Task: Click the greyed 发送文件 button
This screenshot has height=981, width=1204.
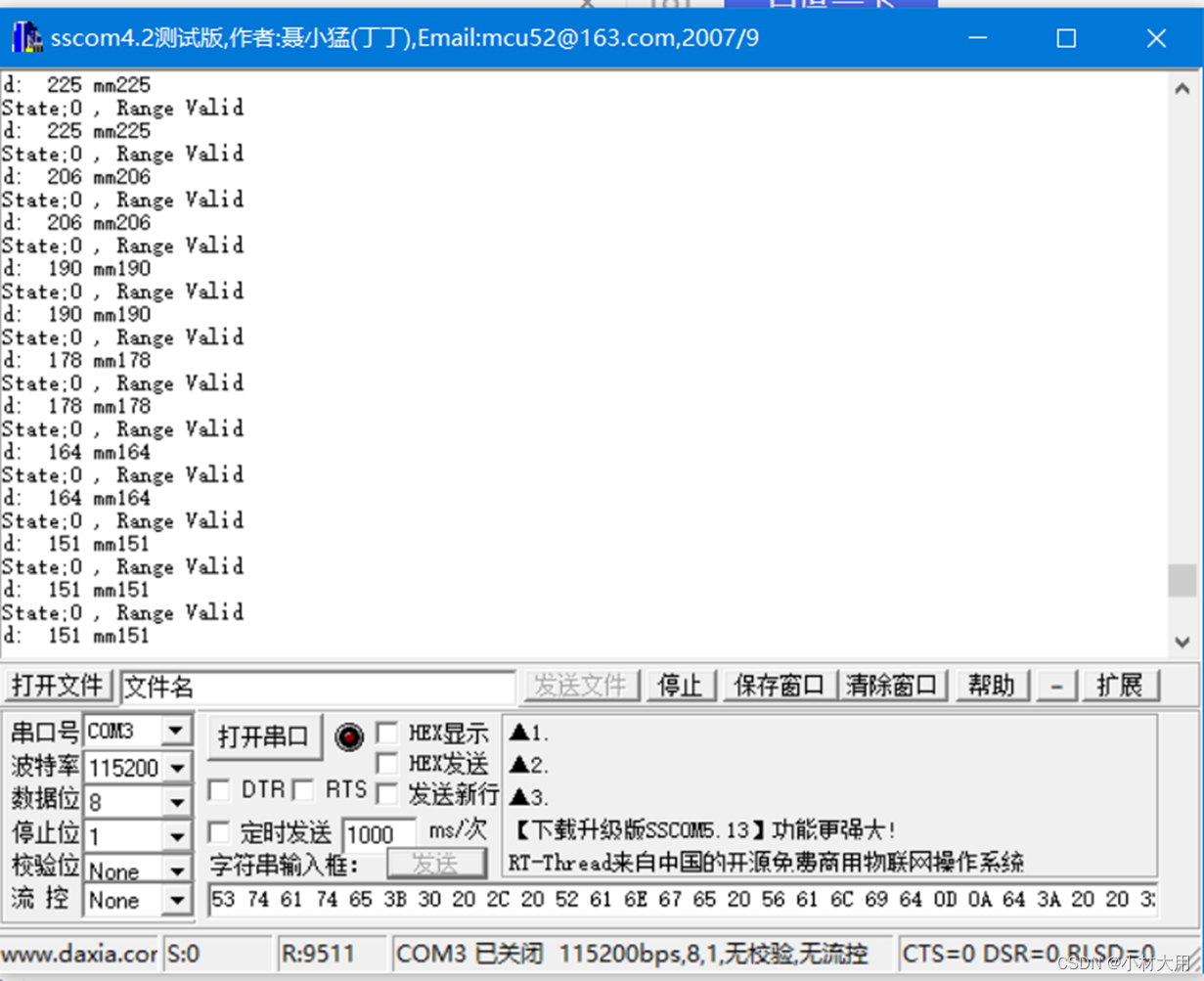Action: coord(581,687)
